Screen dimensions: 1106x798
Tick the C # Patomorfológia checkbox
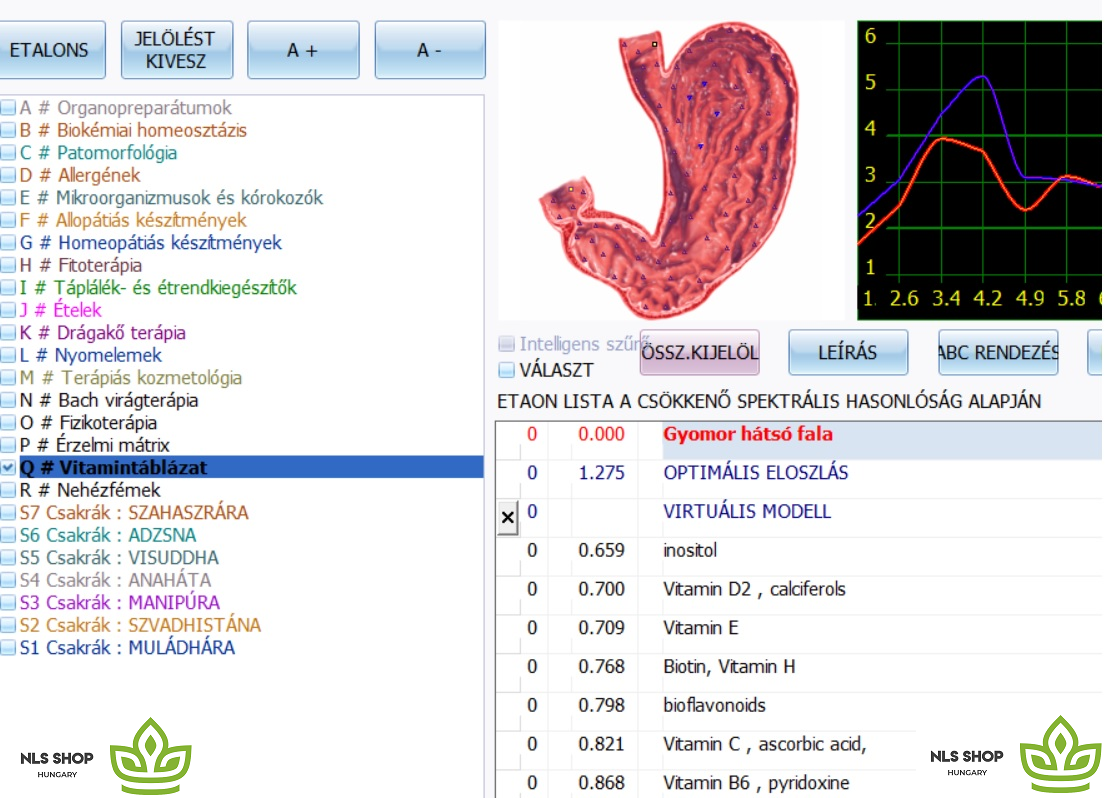[8, 153]
